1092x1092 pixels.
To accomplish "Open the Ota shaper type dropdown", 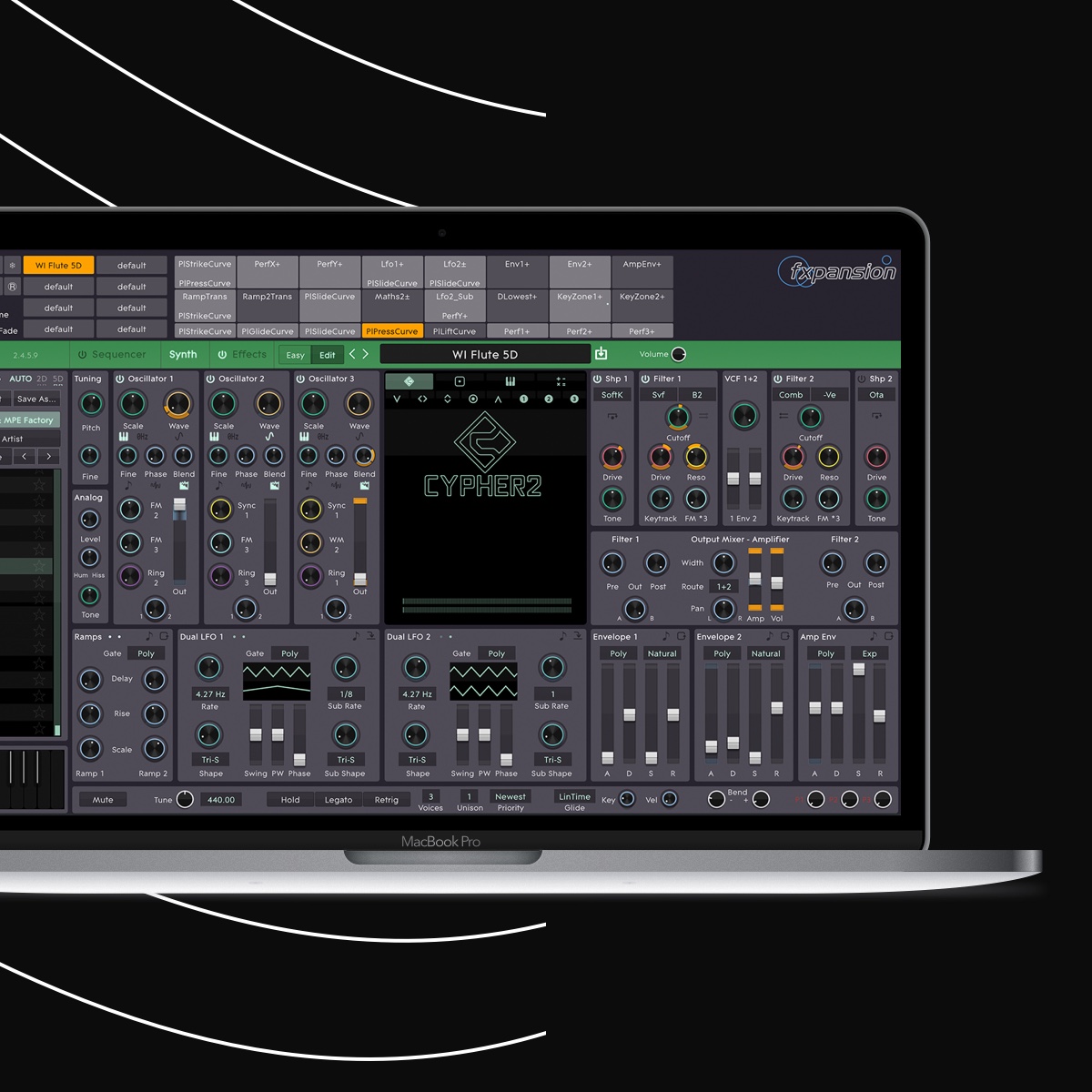I will (x=876, y=395).
